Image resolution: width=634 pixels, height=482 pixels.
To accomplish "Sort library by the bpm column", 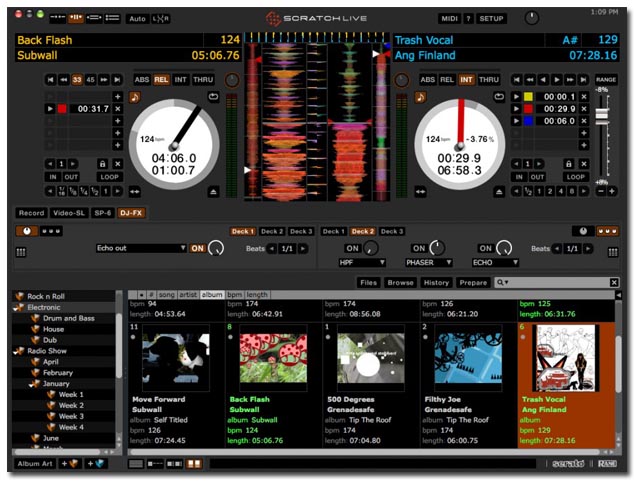I will pyautogui.click(x=234, y=295).
